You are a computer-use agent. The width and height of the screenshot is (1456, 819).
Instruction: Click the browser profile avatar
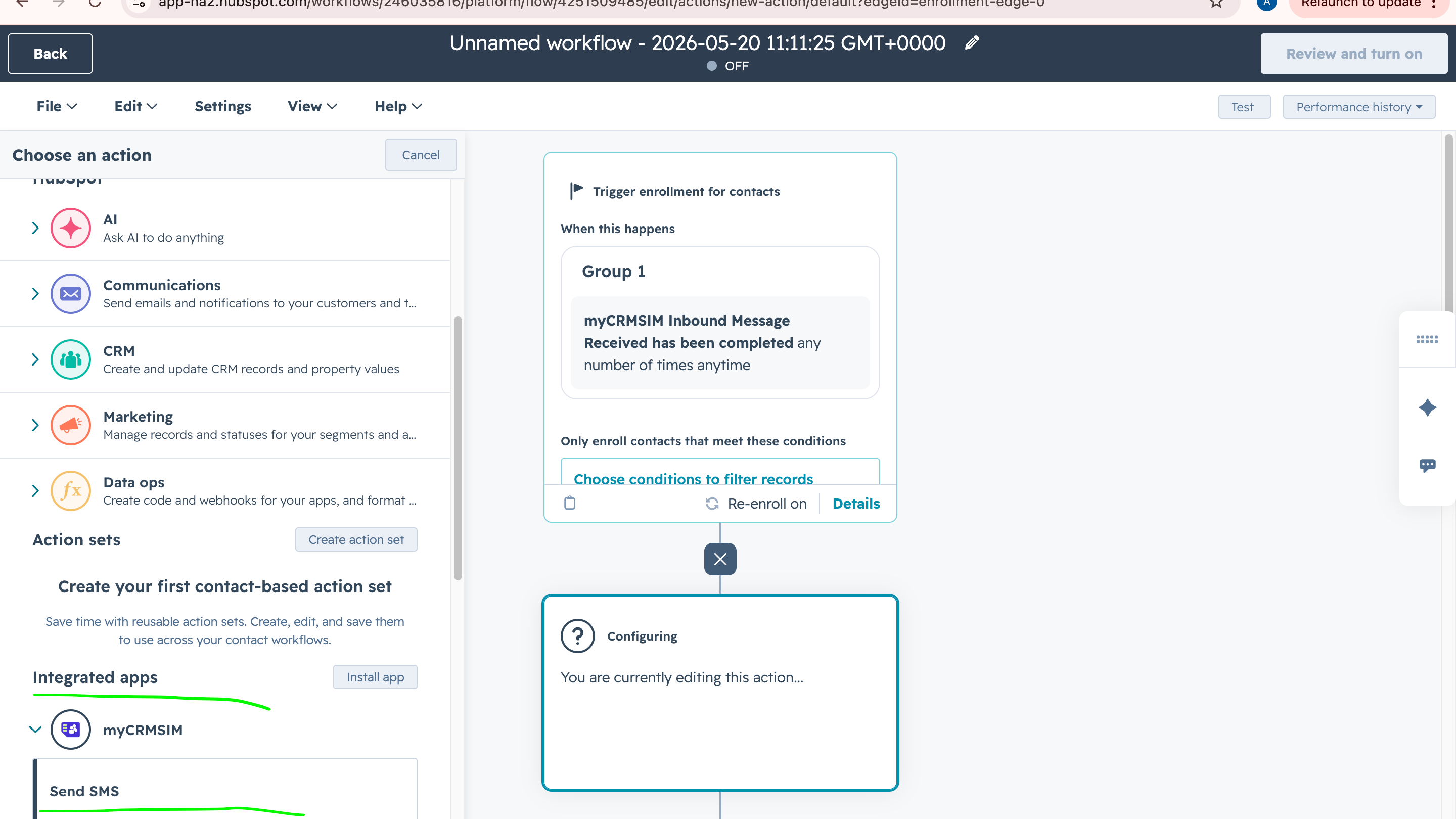tap(1266, 4)
